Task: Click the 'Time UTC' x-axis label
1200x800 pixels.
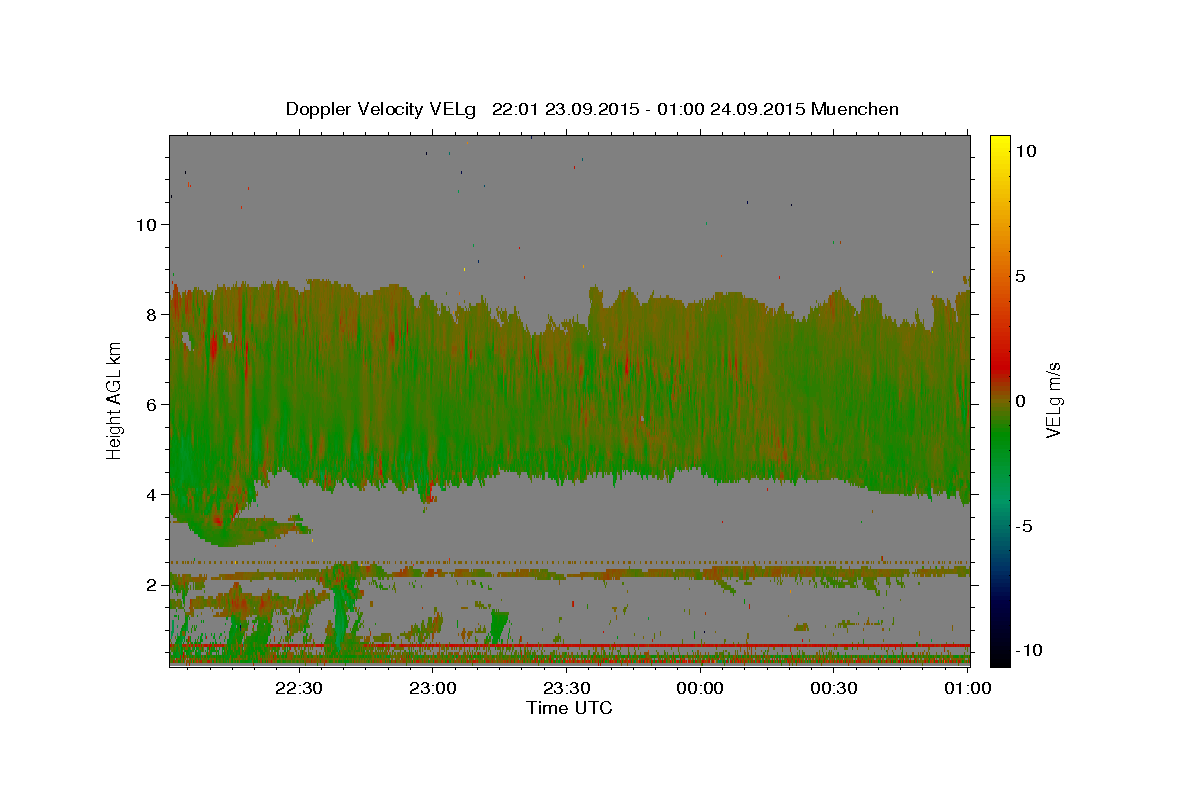Action: pos(569,708)
